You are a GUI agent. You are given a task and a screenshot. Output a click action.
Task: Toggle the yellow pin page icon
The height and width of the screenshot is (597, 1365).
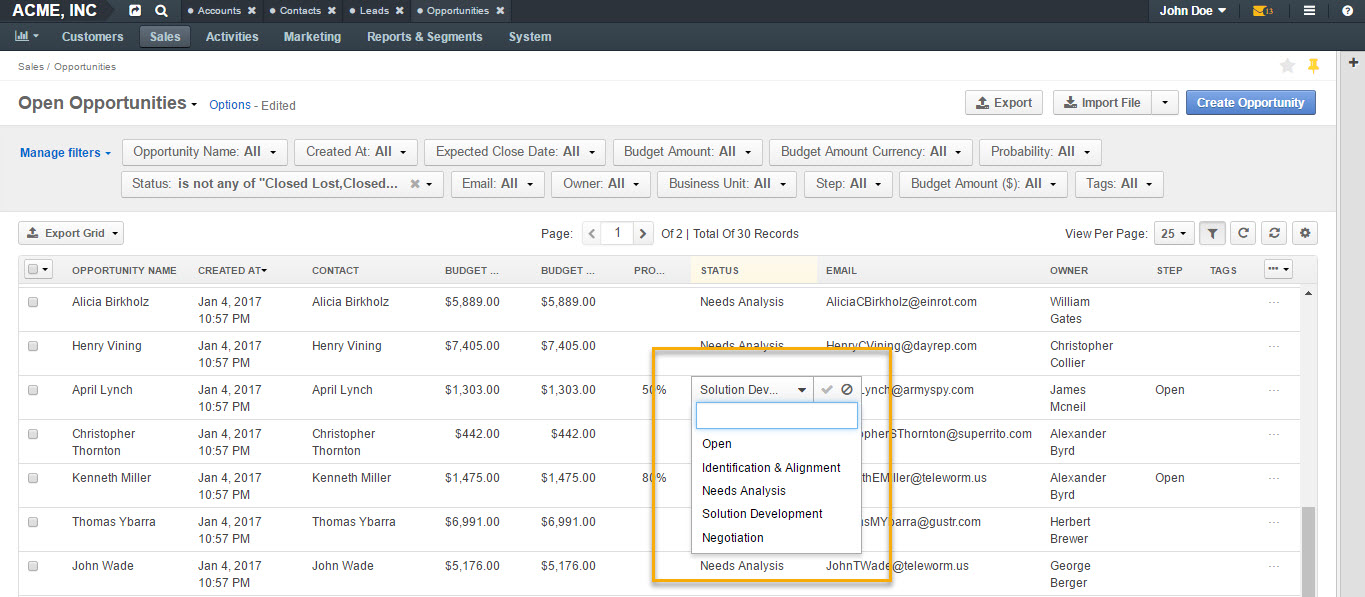tap(1314, 66)
